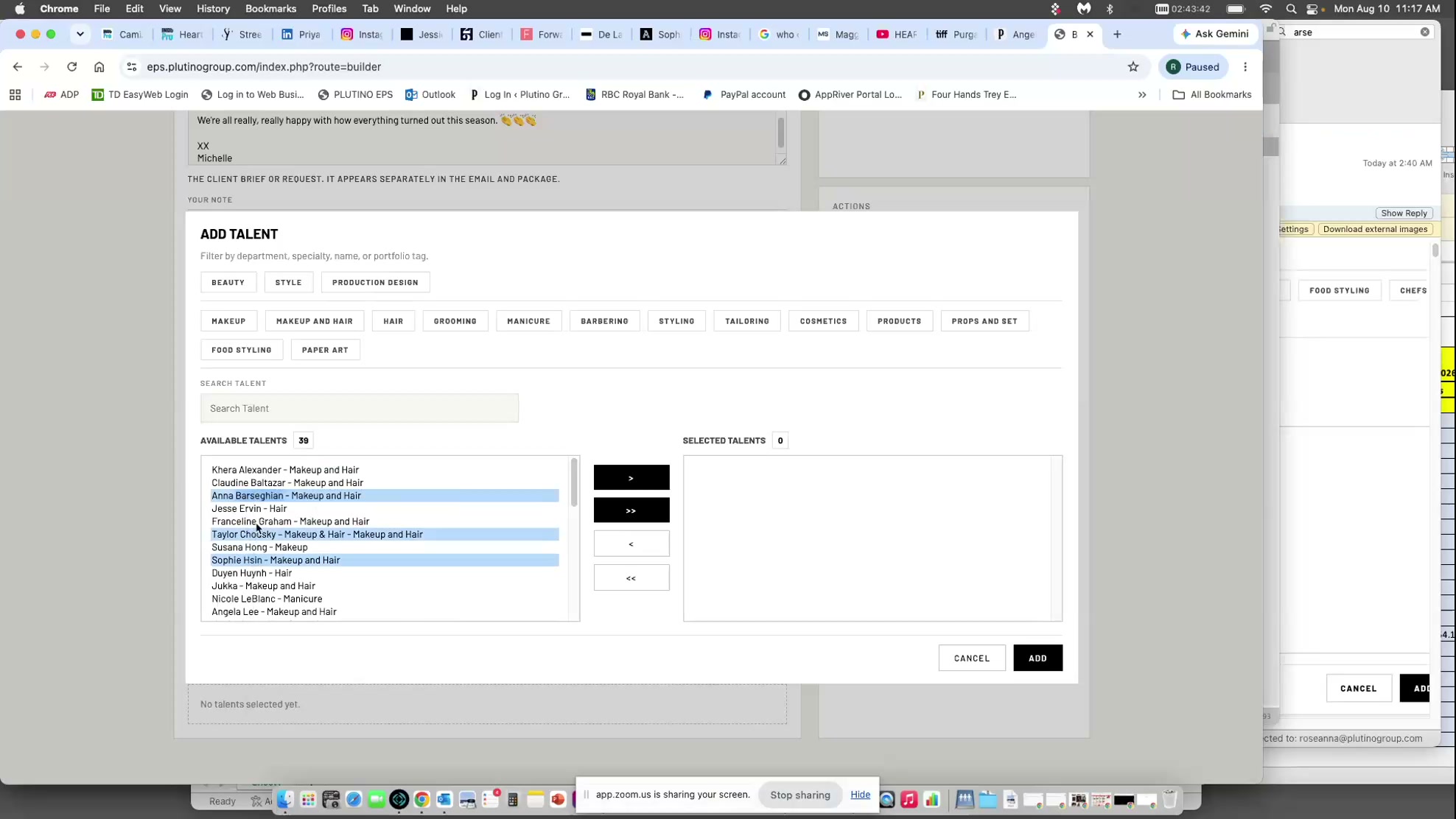This screenshot has height=819, width=1456.
Task: Open the Chrome three-dot menu
Action: [1245, 67]
